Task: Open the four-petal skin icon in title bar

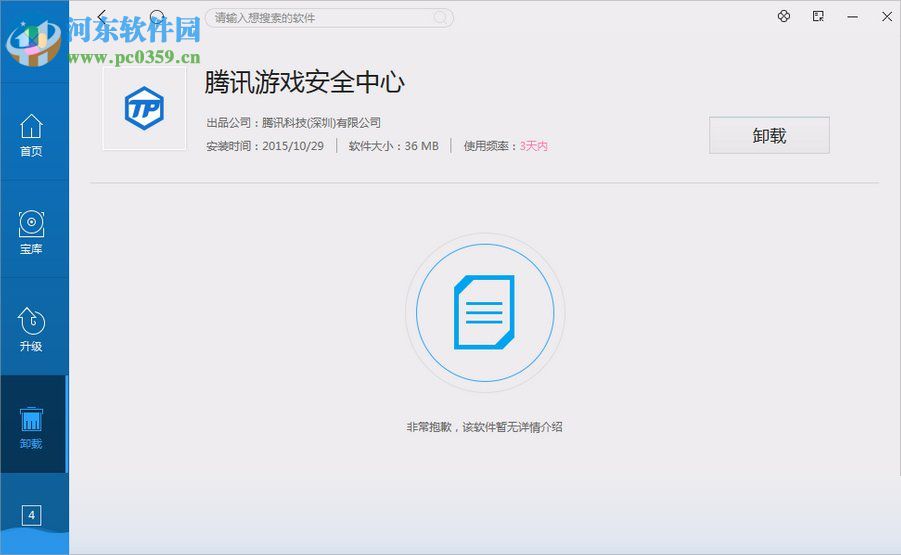Action: pos(784,17)
